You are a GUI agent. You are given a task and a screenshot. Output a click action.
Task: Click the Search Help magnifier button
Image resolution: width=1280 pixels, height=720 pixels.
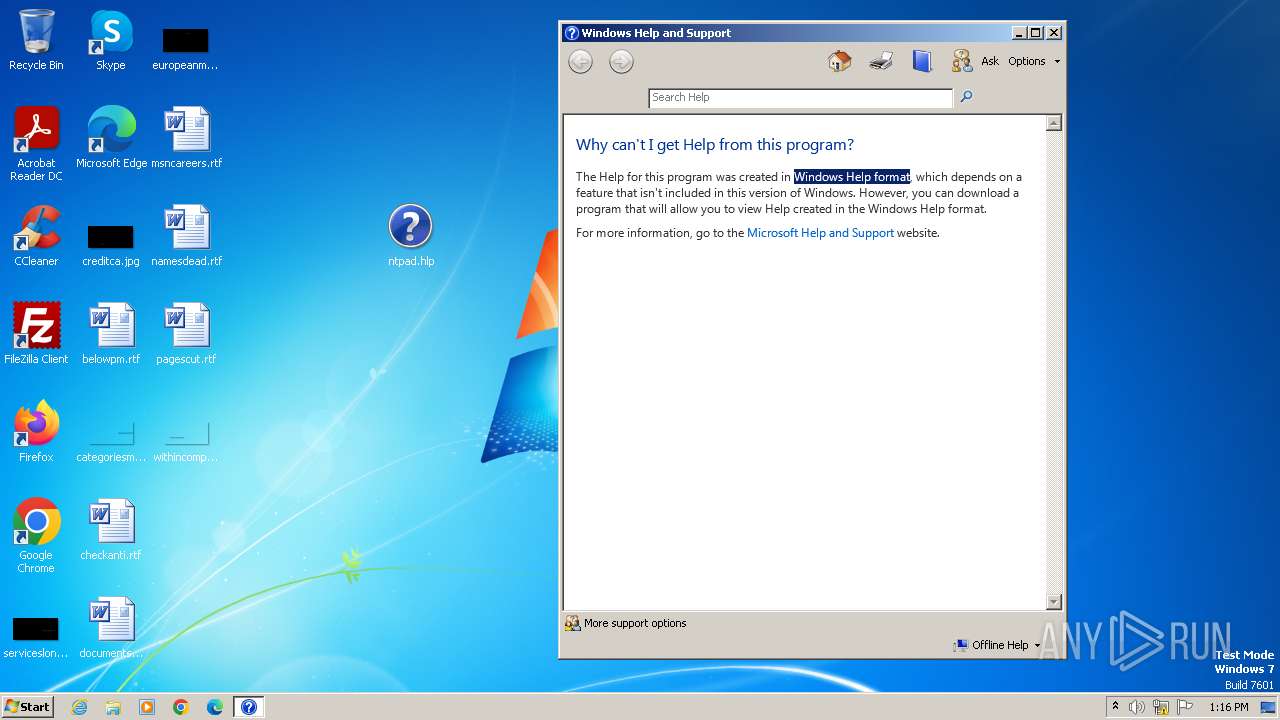tap(966, 97)
